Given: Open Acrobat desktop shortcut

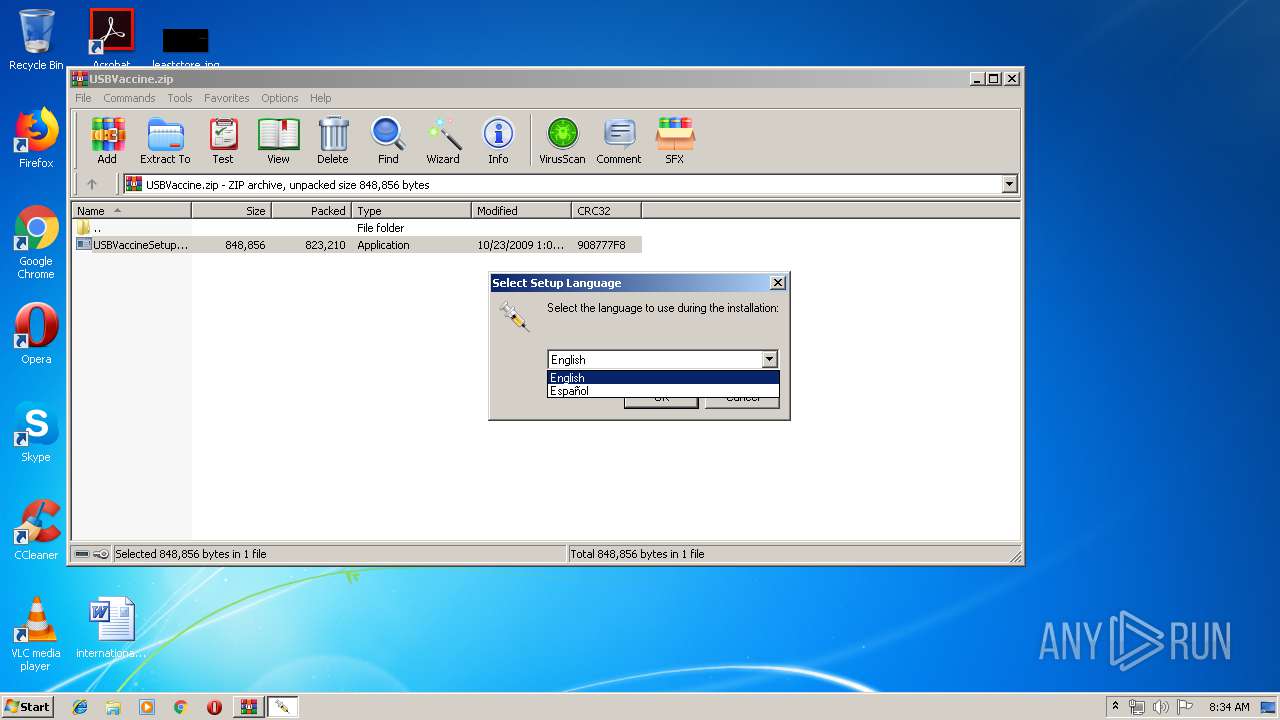Looking at the screenshot, I should click(x=112, y=36).
